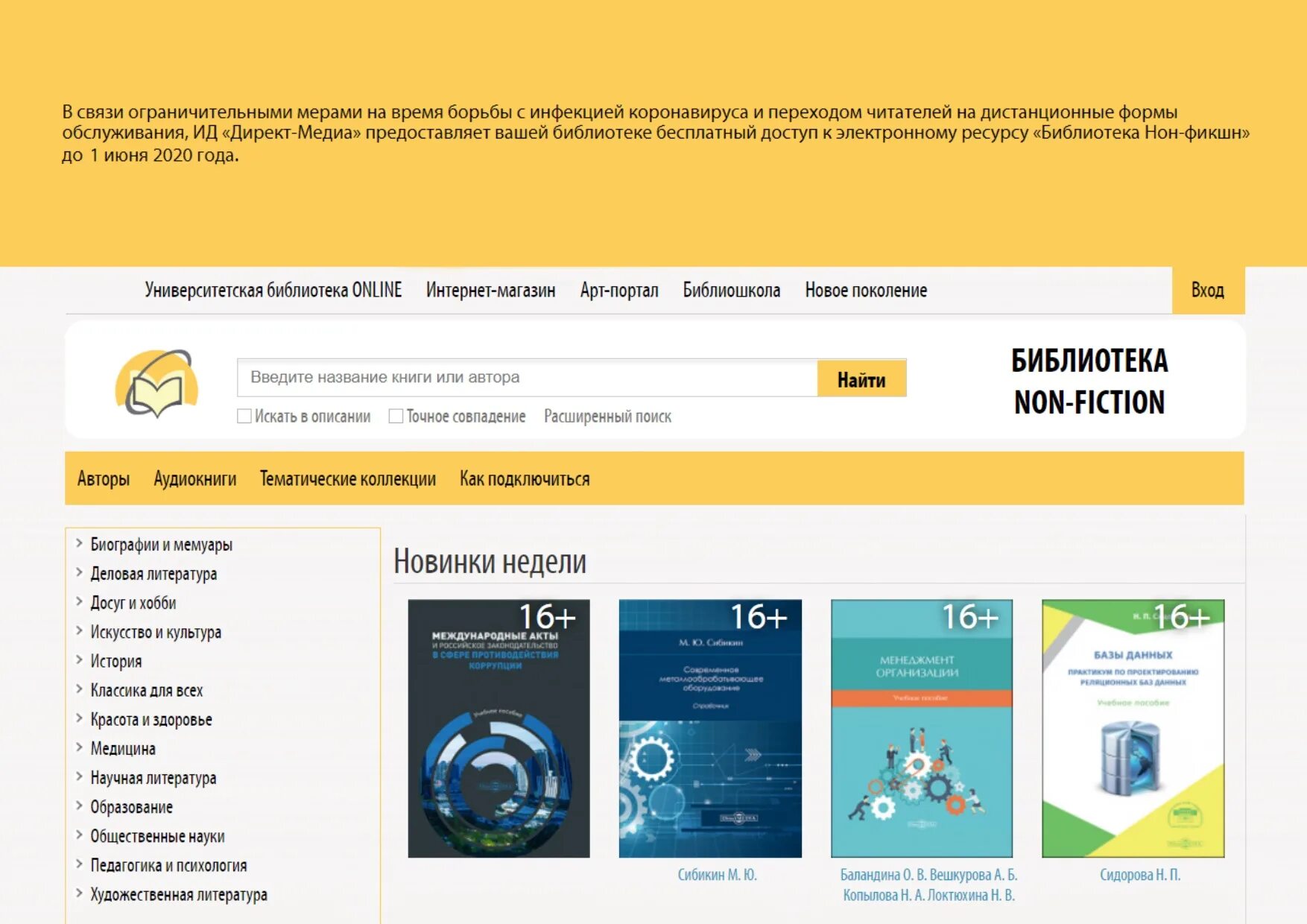
Task: Open the «Арт-портал» link
Action: pos(619,290)
